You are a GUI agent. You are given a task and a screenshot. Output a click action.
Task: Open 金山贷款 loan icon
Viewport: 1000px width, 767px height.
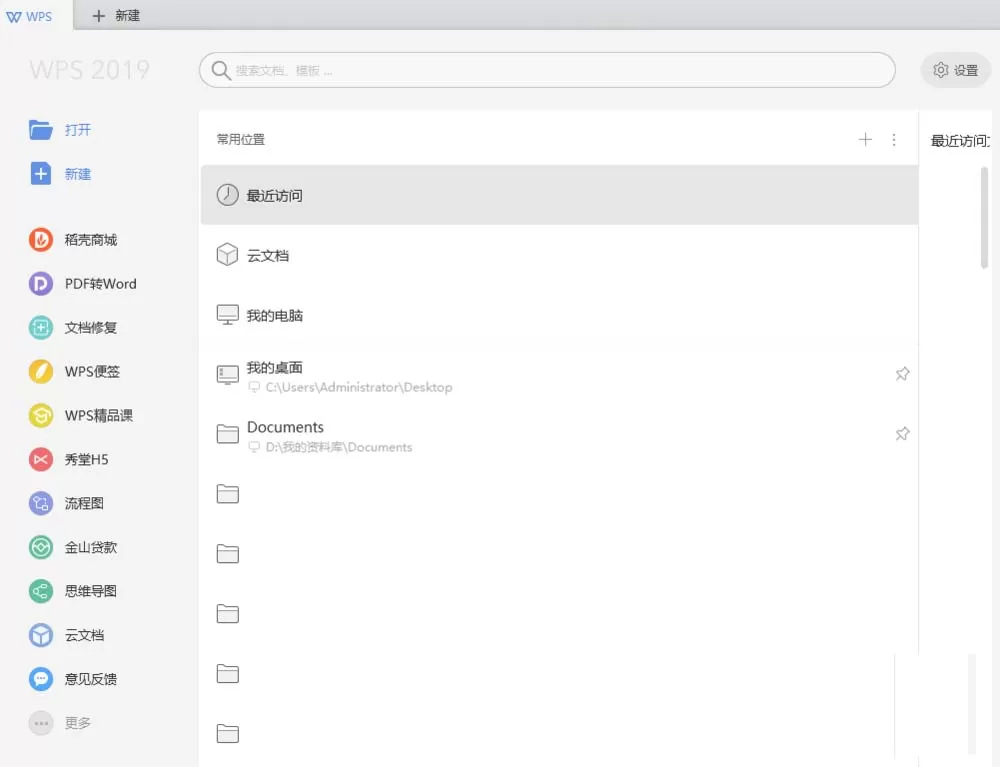(x=41, y=547)
